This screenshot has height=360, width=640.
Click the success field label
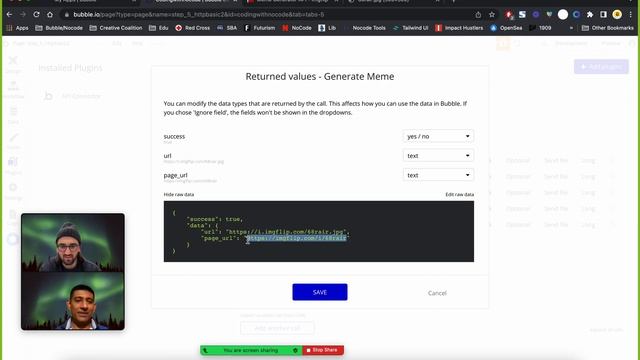174,136
